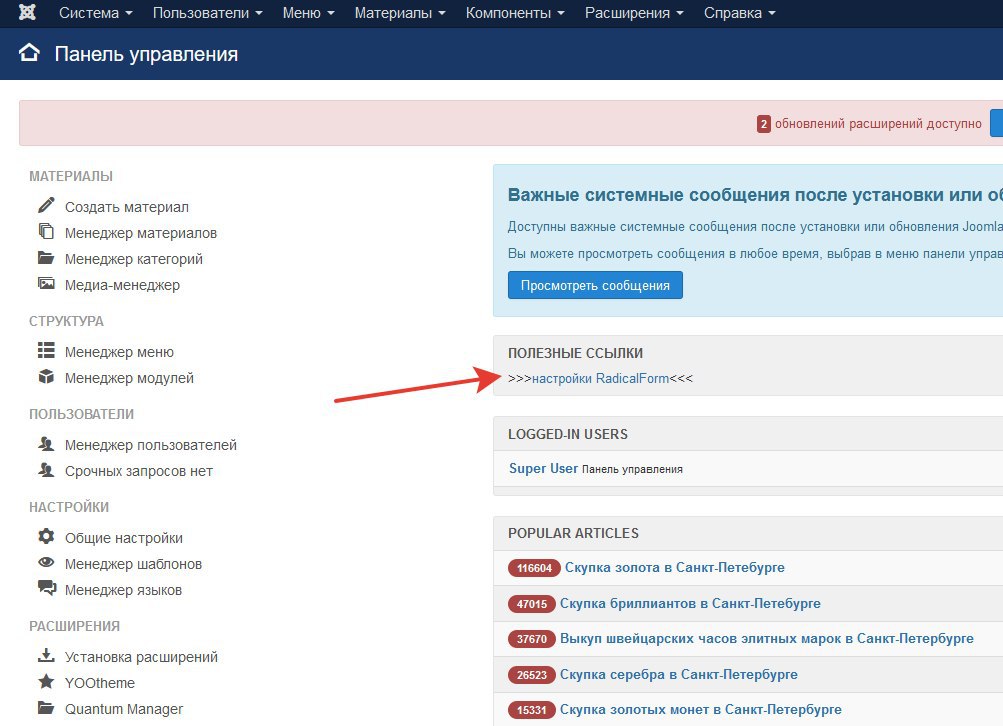Open the Система dropdown menu
Viewport: 1003px width, 726px height.
96,13
